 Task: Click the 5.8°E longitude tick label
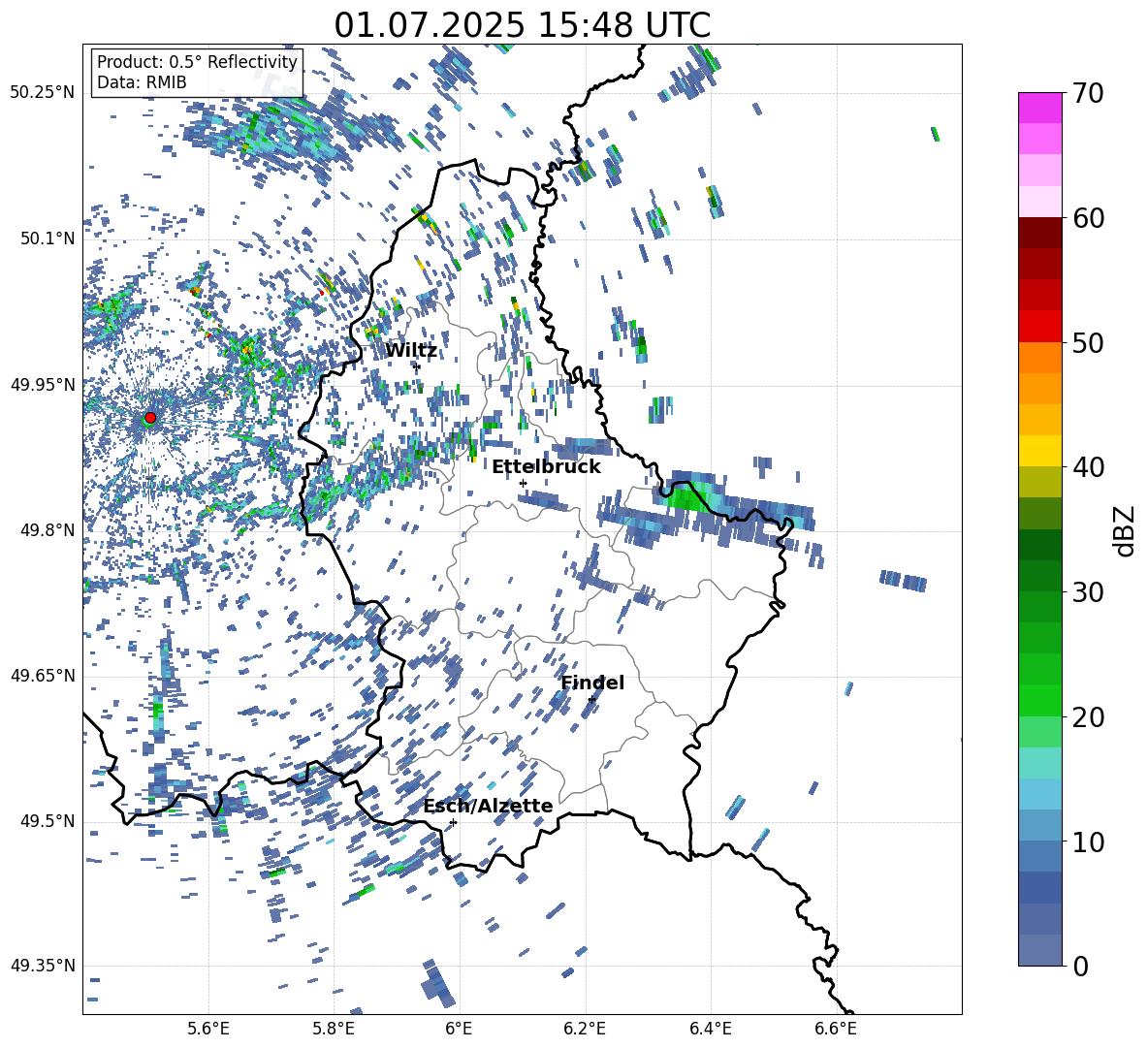click(x=334, y=1029)
